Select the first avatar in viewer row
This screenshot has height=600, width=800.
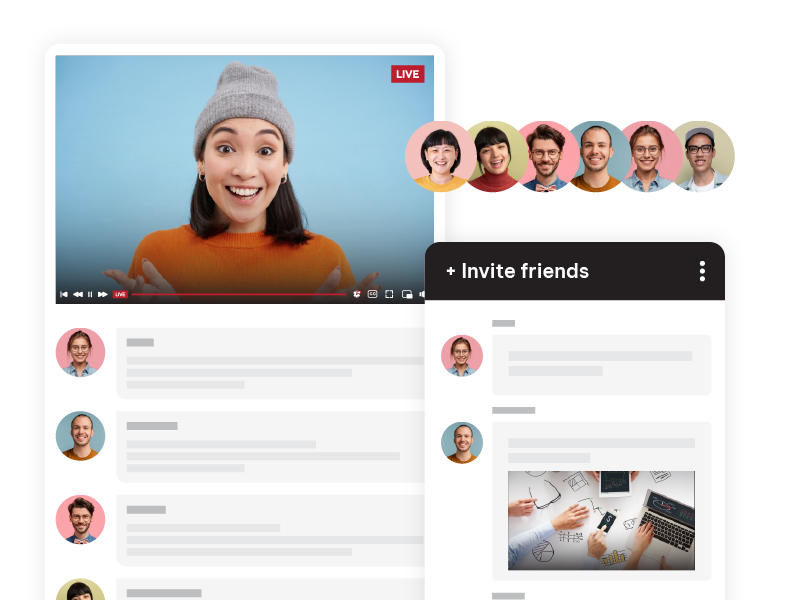[x=440, y=156]
